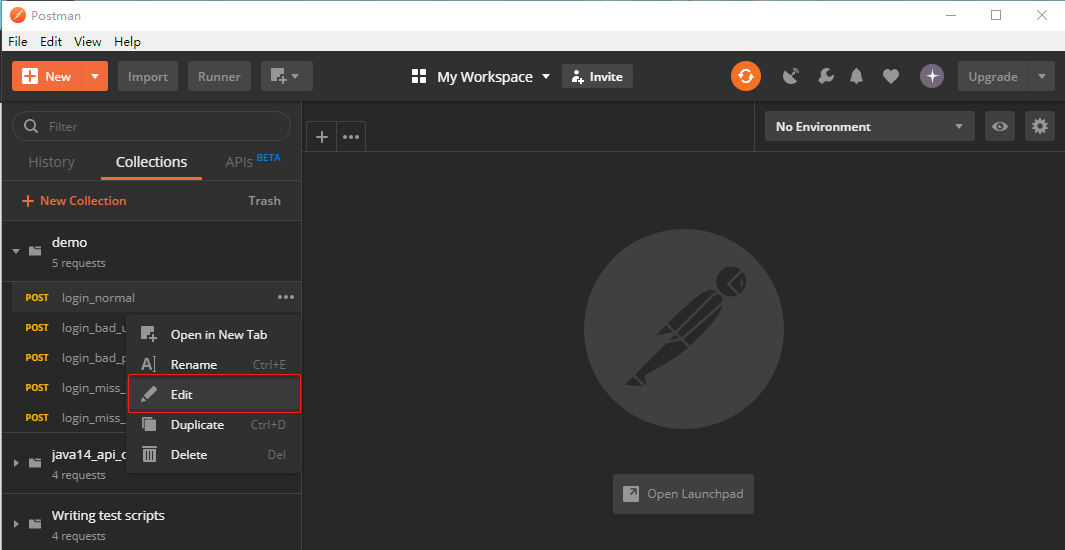Click the Postman logo in title bar
Screen dimensions: 1065x550
(x=18, y=15)
